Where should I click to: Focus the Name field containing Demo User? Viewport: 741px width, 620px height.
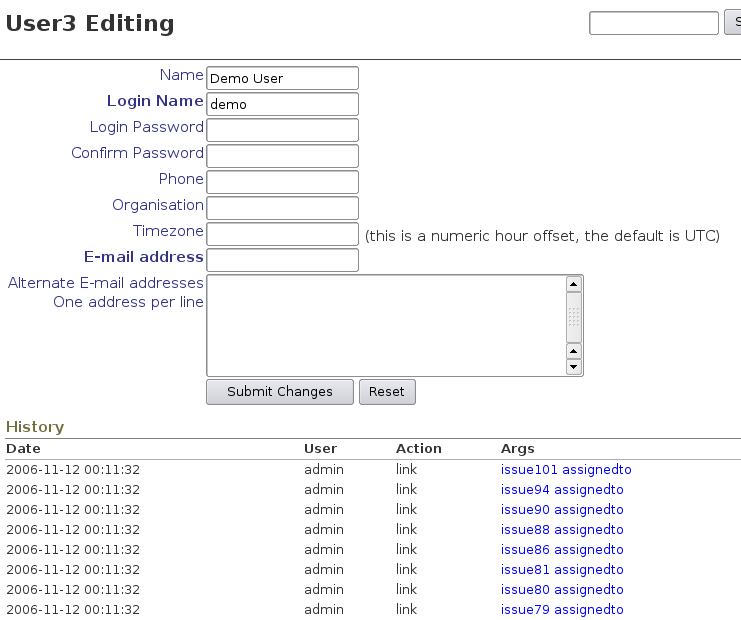point(282,78)
